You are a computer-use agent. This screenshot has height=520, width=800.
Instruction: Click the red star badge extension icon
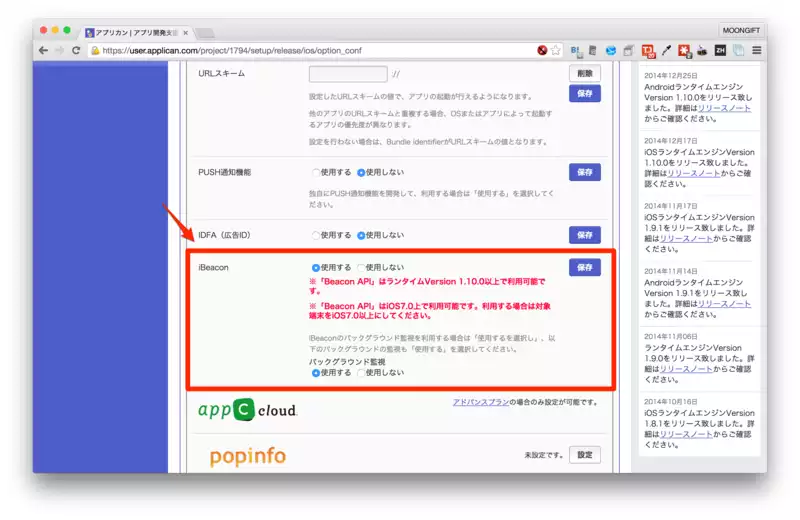point(684,51)
